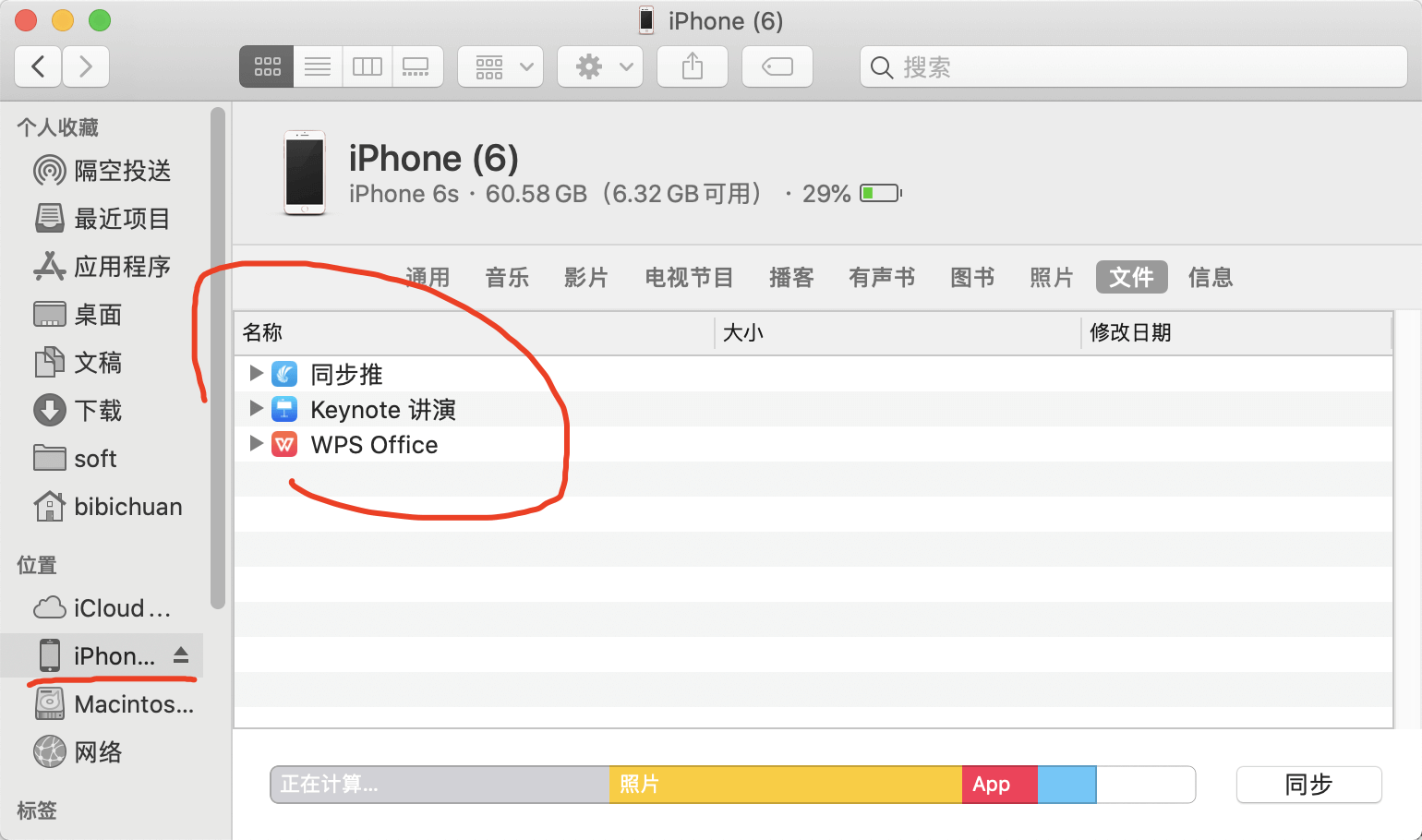The image size is (1422, 840).
Task: Expand the 同步推 app folder
Action: pyautogui.click(x=257, y=373)
